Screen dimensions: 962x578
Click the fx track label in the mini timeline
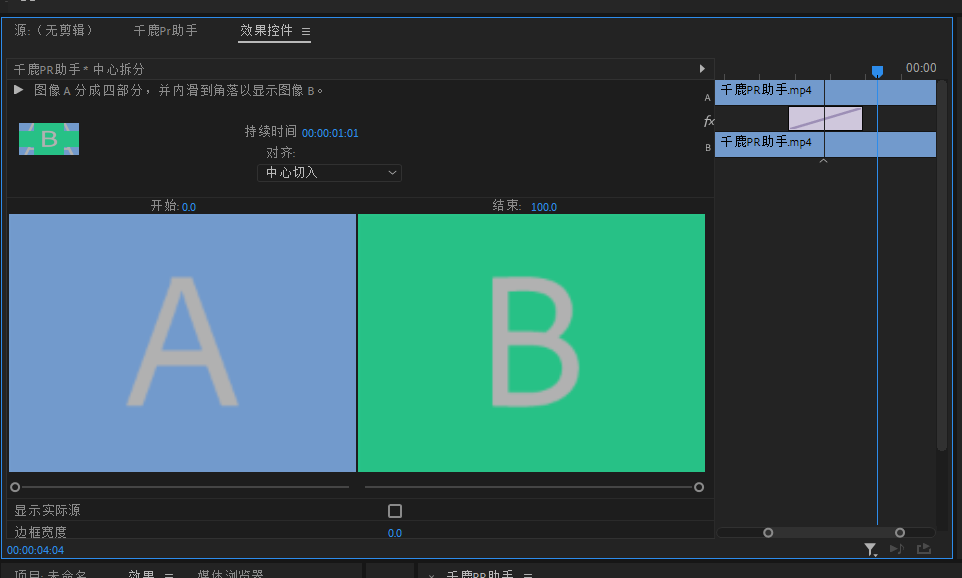click(708, 120)
